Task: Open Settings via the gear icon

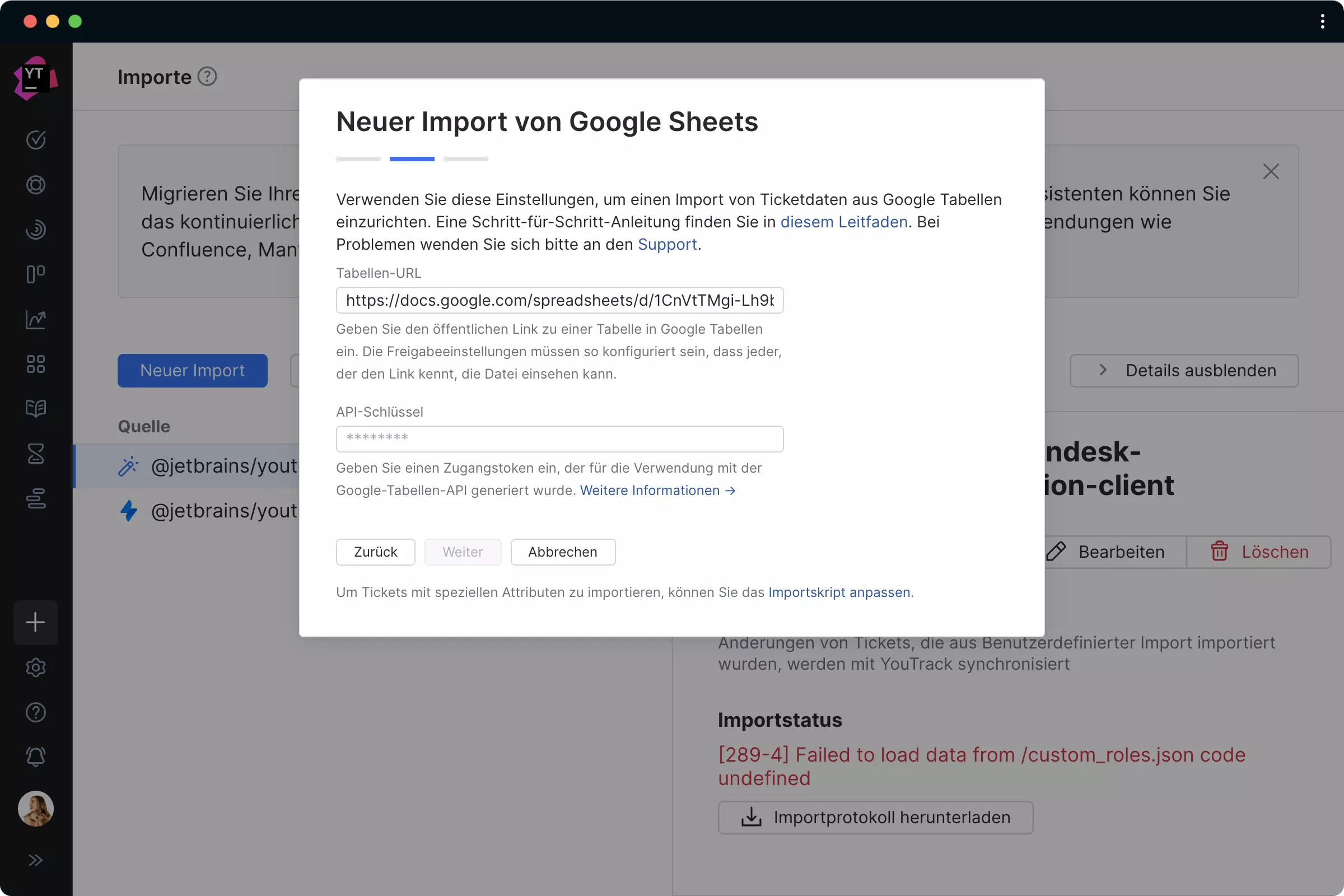Action: (35, 668)
